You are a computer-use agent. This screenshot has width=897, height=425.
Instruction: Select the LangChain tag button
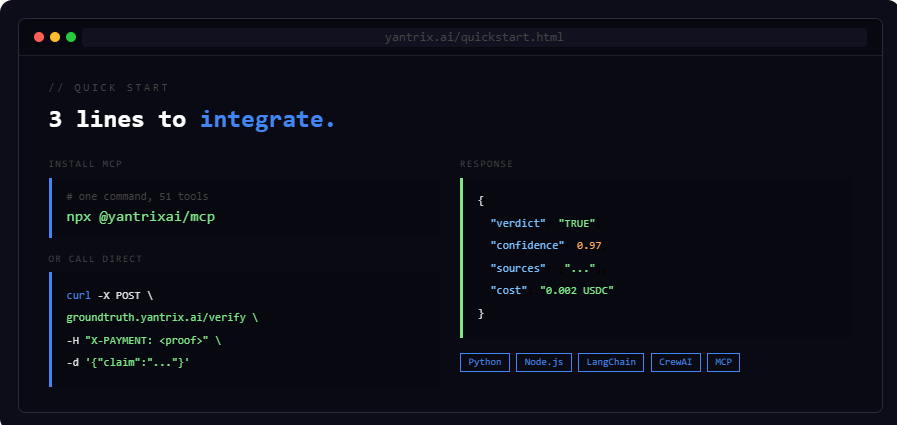point(611,362)
